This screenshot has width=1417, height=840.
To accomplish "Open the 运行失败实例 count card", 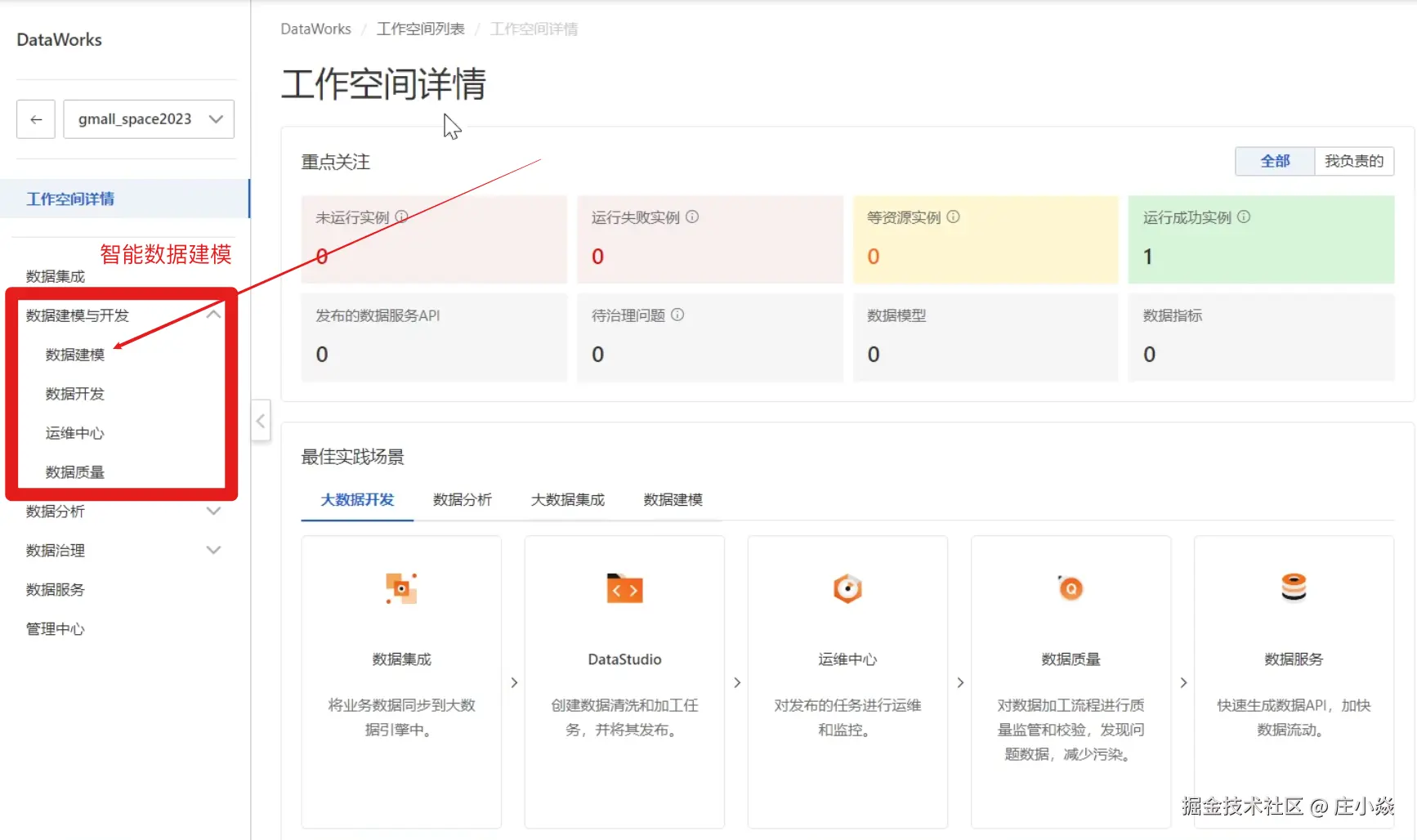I will coord(710,239).
